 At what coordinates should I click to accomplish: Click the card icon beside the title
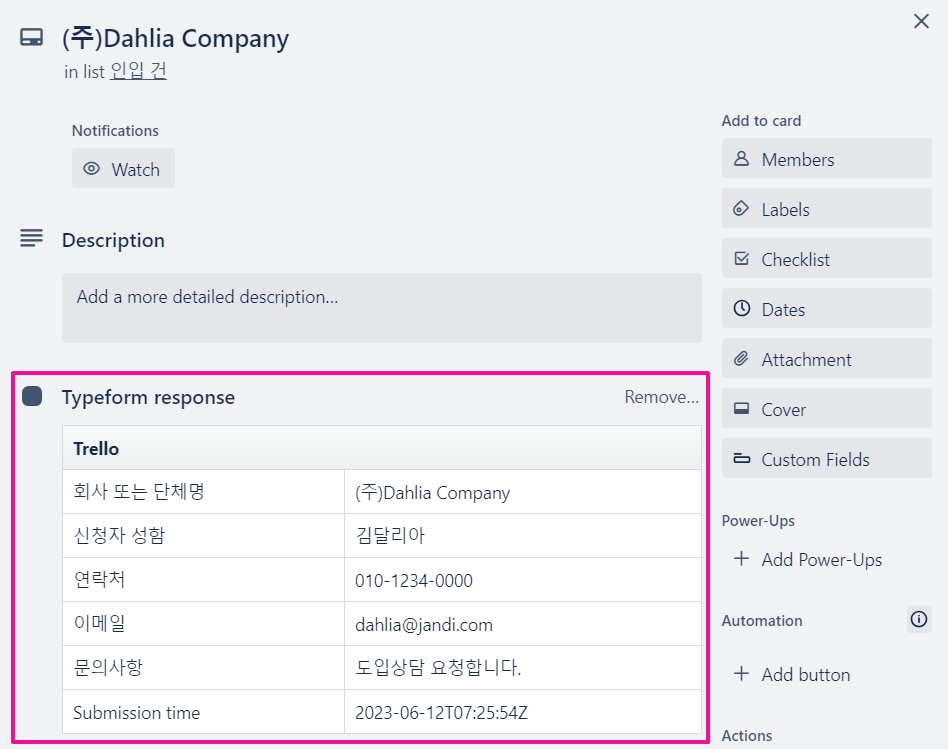[x=31, y=38]
